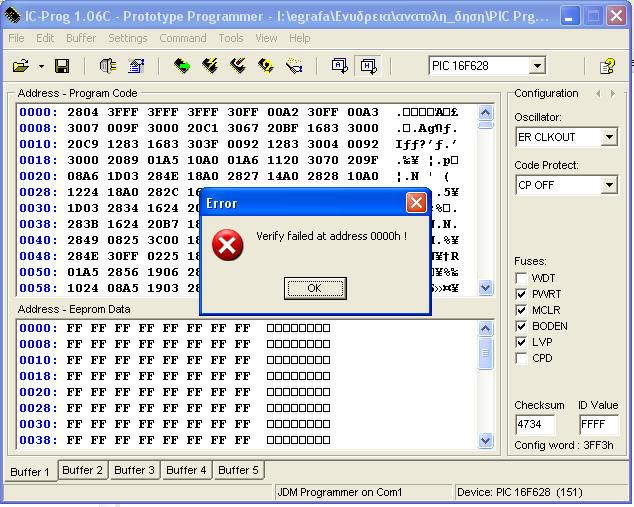The height and width of the screenshot is (507, 634).
Task: Click the Verify chip toolbar icon
Action: [x=266, y=66]
